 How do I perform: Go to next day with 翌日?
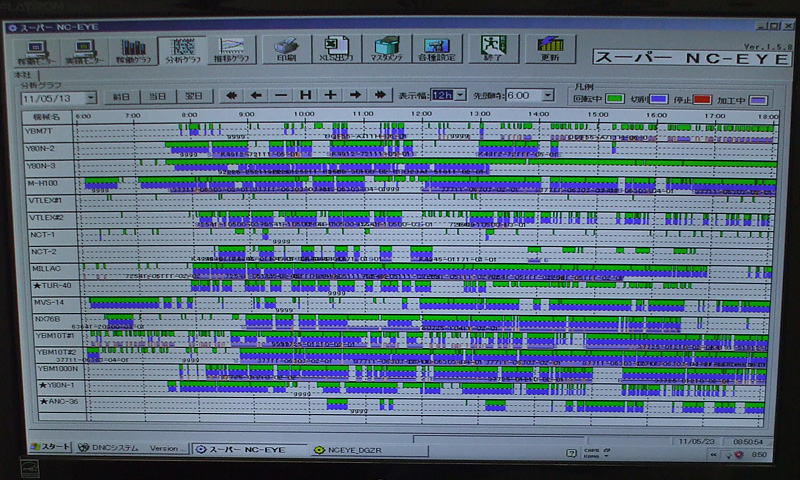pos(194,96)
